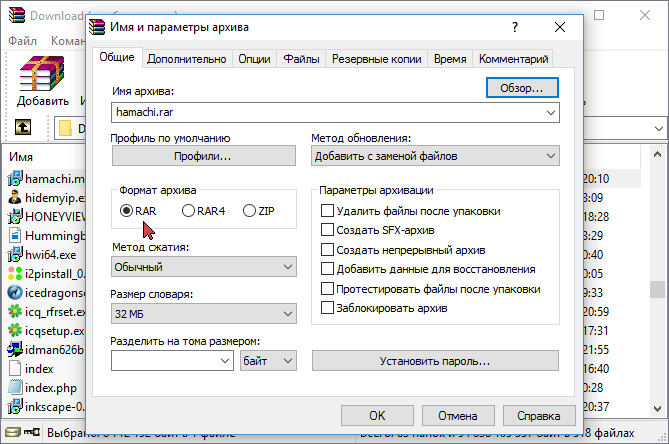The height and width of the screenshot is (444, 669).
Task: Click the Обзор... button
Action: coord(522,88)
